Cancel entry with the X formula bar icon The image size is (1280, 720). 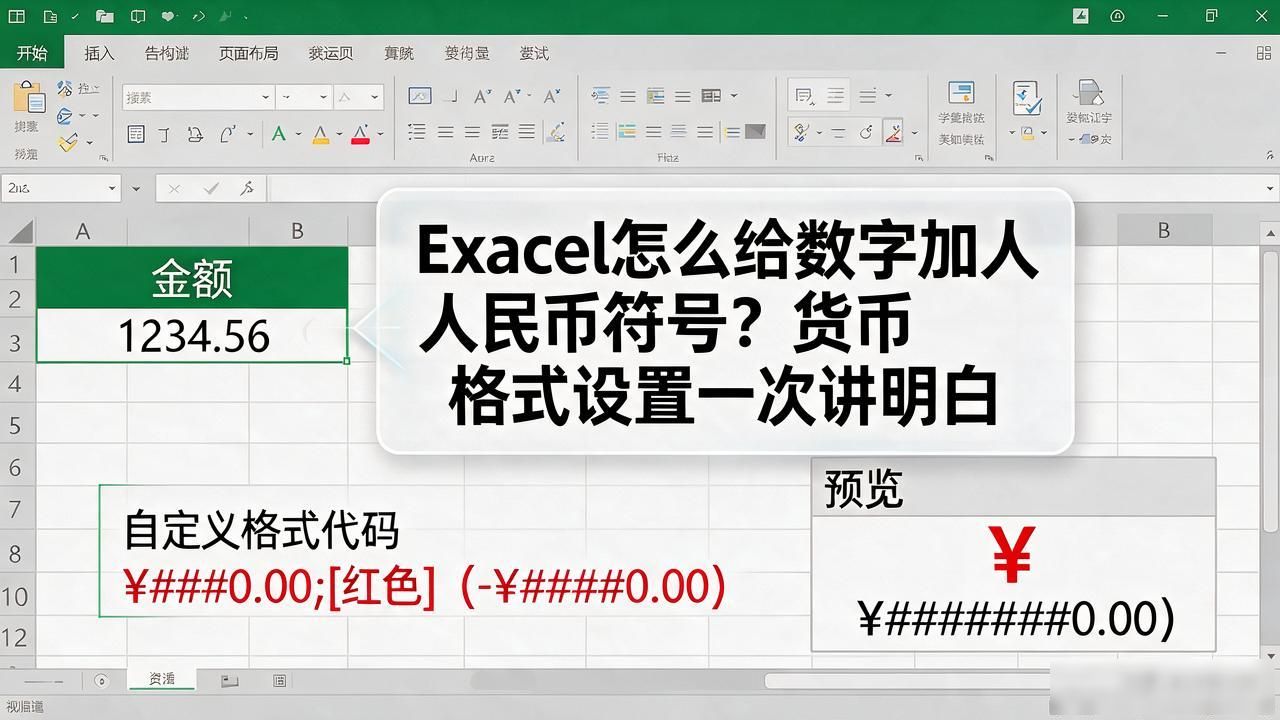(x=174, y=188)
